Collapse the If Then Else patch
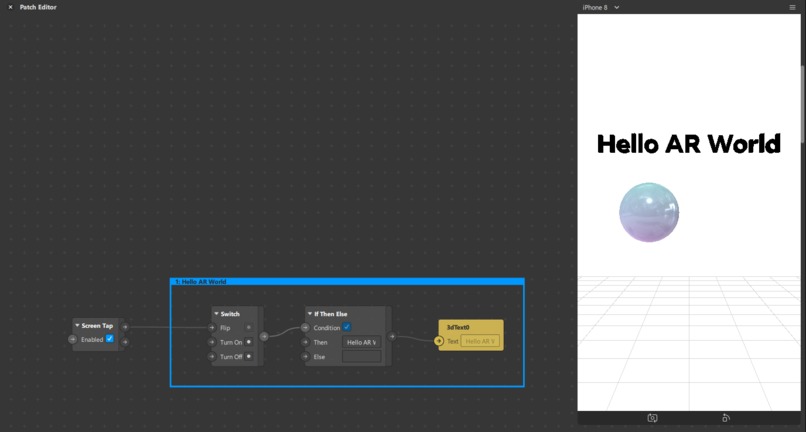The width and height of the screenshot is (806, 432). pyautogui.click(x=310, y=314)
